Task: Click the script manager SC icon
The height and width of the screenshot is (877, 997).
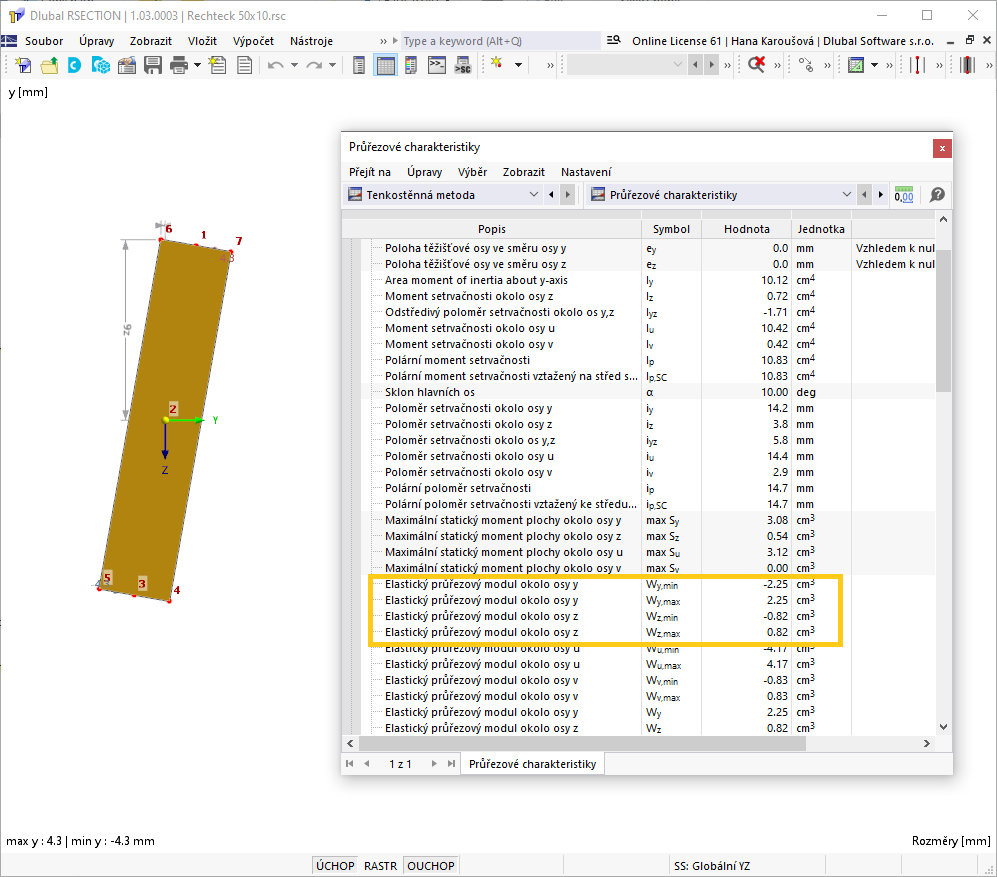Action: click(x=462, y=65)
